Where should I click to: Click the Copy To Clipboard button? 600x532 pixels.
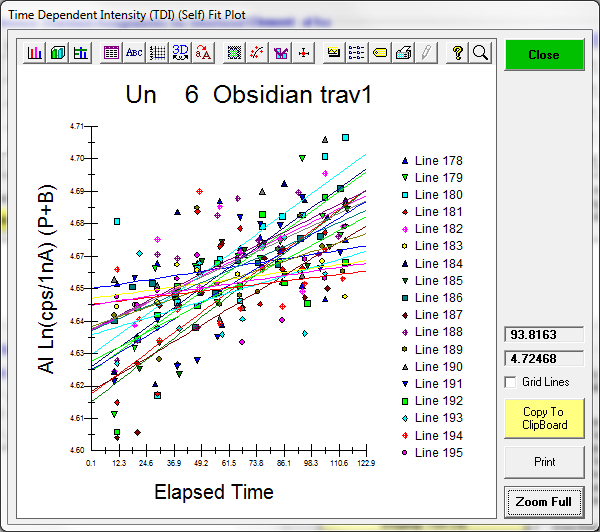point(543,418)
